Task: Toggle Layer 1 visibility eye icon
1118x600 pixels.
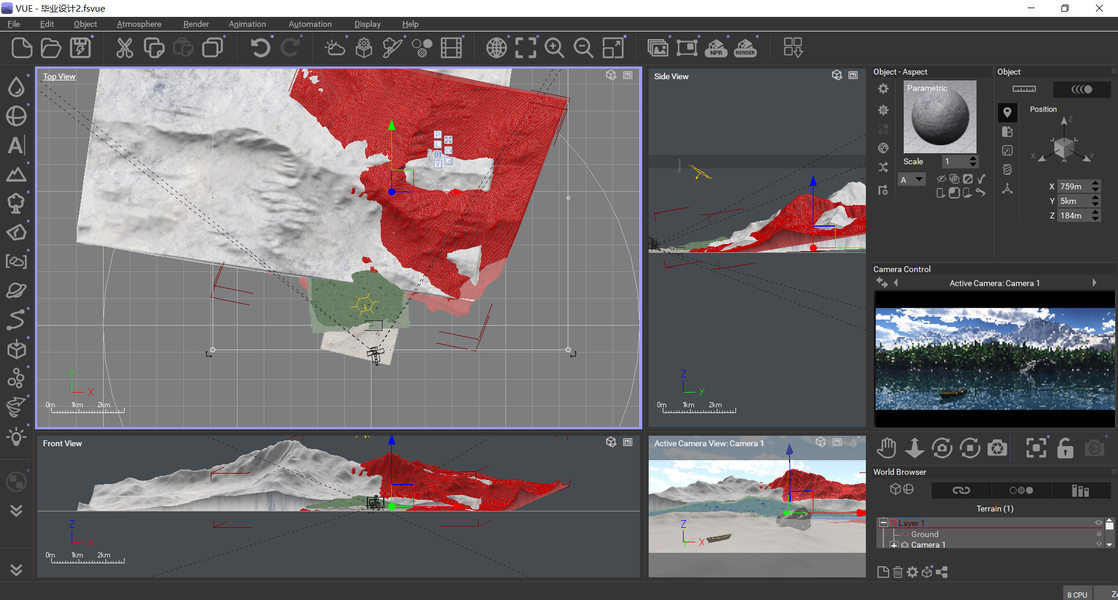Action: coord(1099,523)
